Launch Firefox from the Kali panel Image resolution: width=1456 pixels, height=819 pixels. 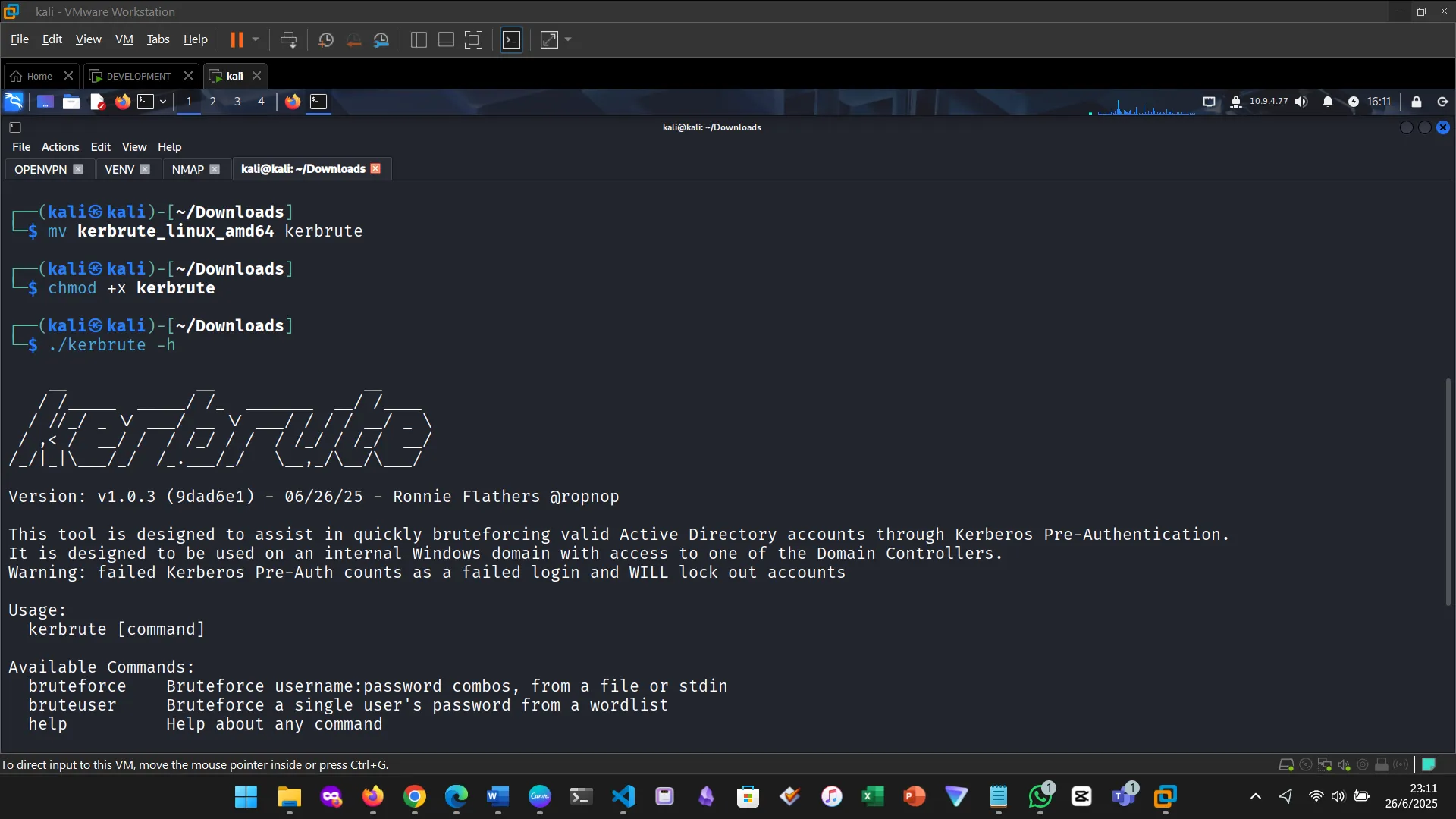click(122, 102)
